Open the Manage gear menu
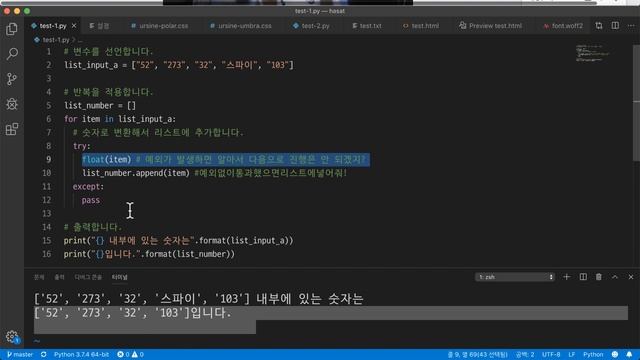The width and height of the screenshot is (640, 360). 12,337
